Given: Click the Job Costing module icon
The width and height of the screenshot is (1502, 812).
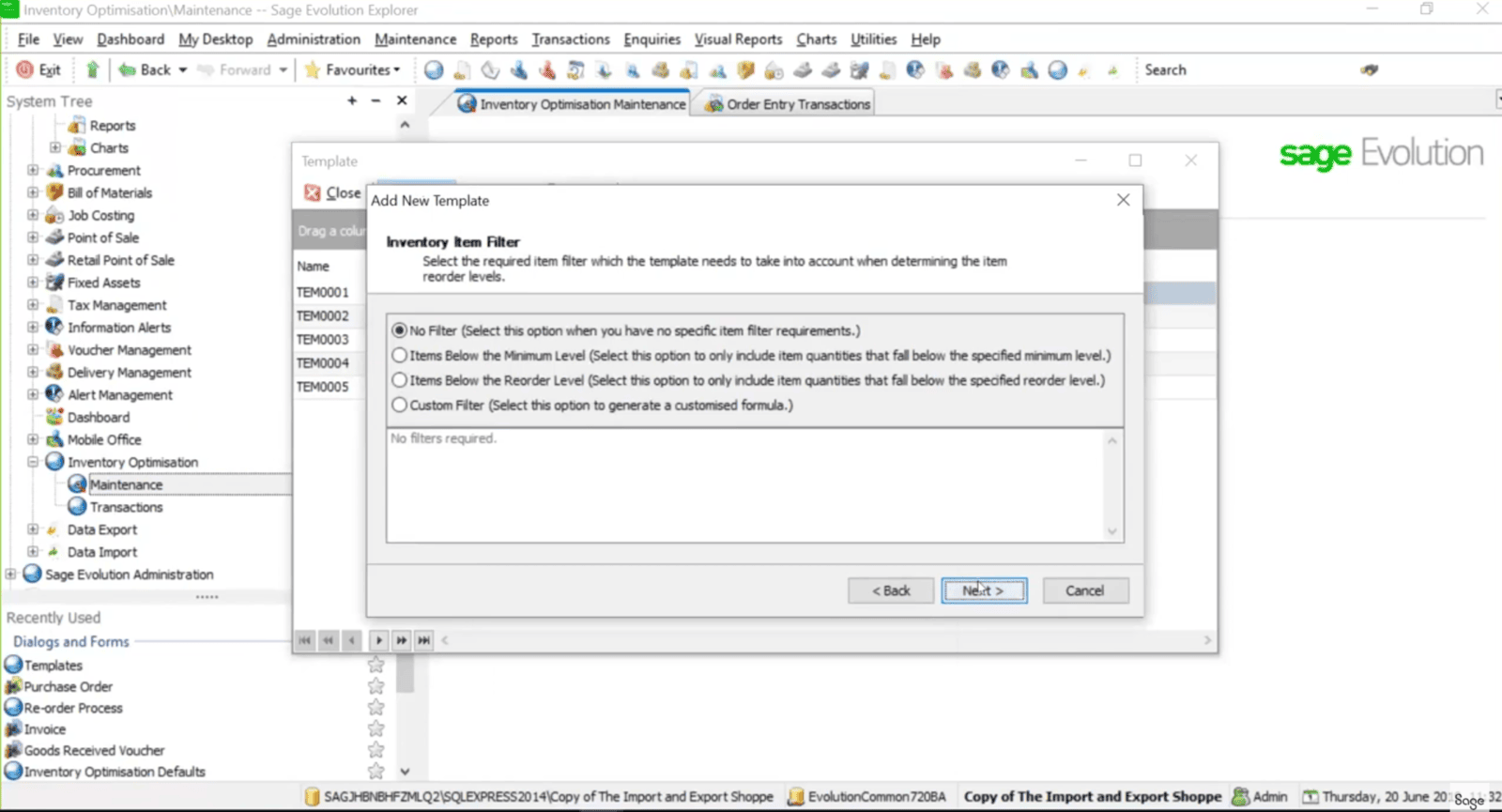Looking at the screenshot, I should click(x=54, y=215).
